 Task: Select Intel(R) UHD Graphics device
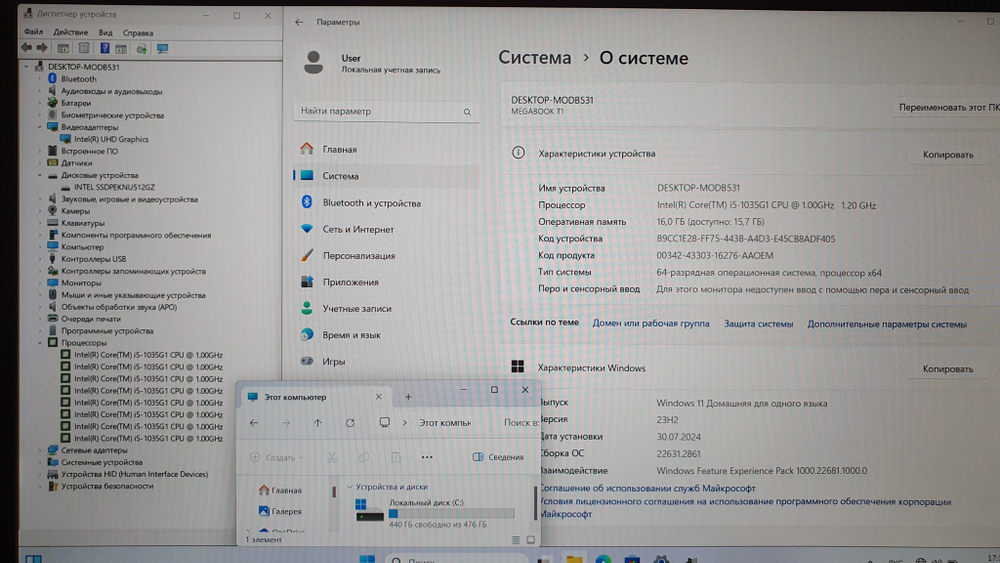tap(111, 139)
